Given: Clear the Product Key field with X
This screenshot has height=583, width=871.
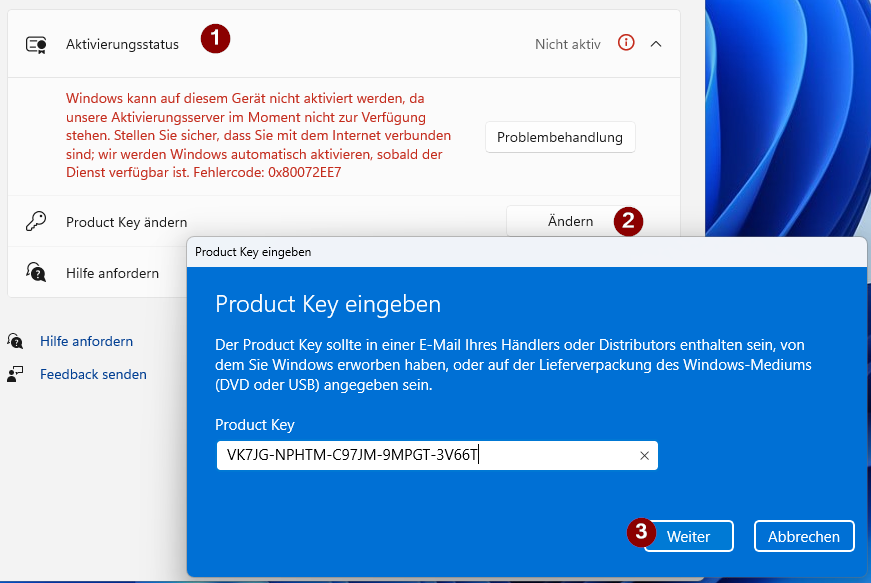Looking at the screenshot, I should click(644, 456).
